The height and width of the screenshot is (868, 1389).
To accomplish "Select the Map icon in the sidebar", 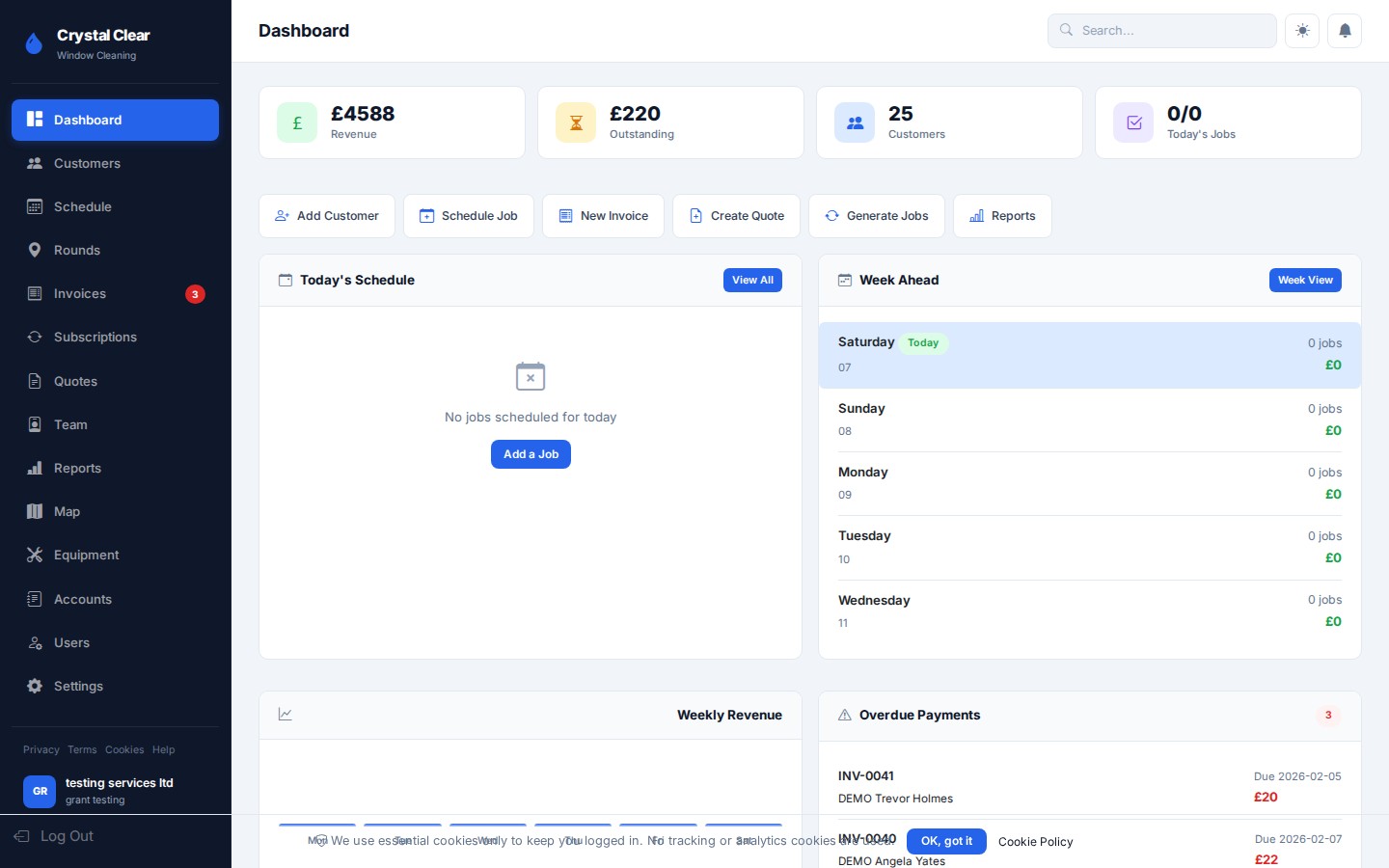I will [35, 511].
